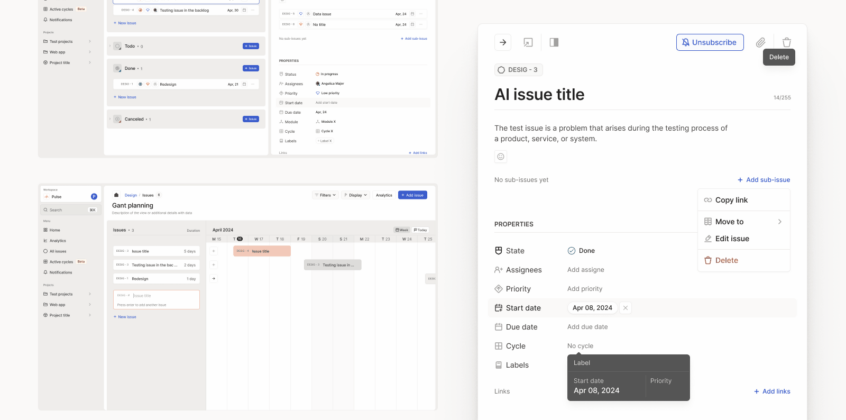This screenshot has width=846, height=420.
Task: Click the paperclip attachment icon
Action: click(x=760, y=42)
